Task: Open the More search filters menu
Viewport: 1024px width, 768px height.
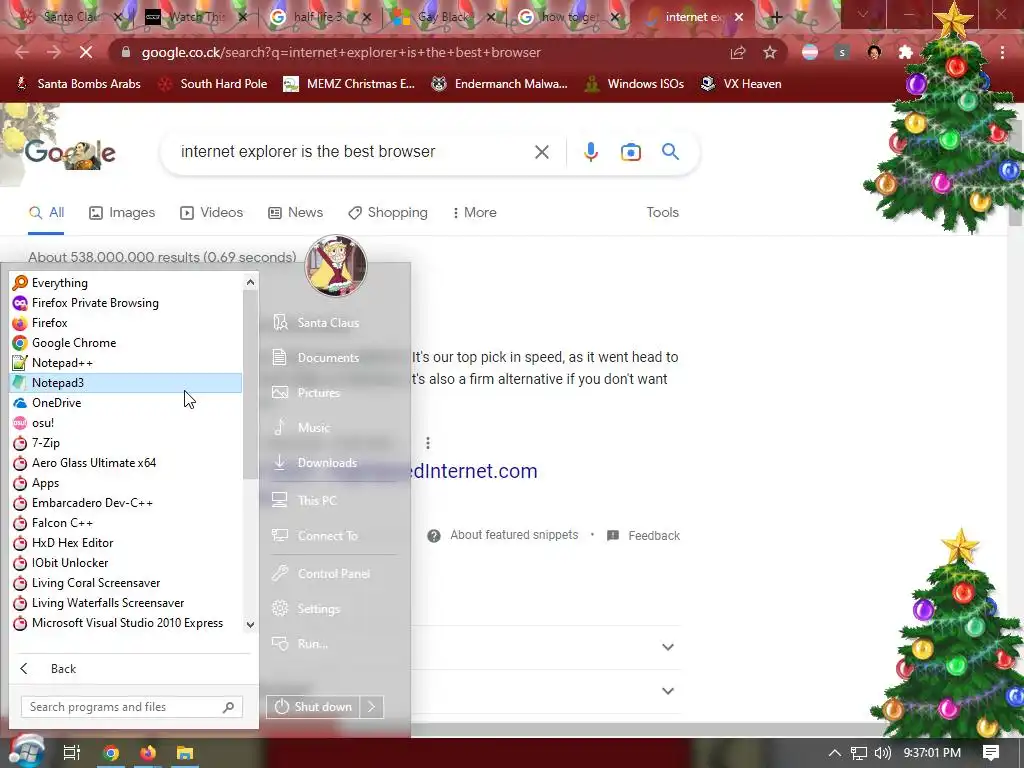Action: pos(475,213)
